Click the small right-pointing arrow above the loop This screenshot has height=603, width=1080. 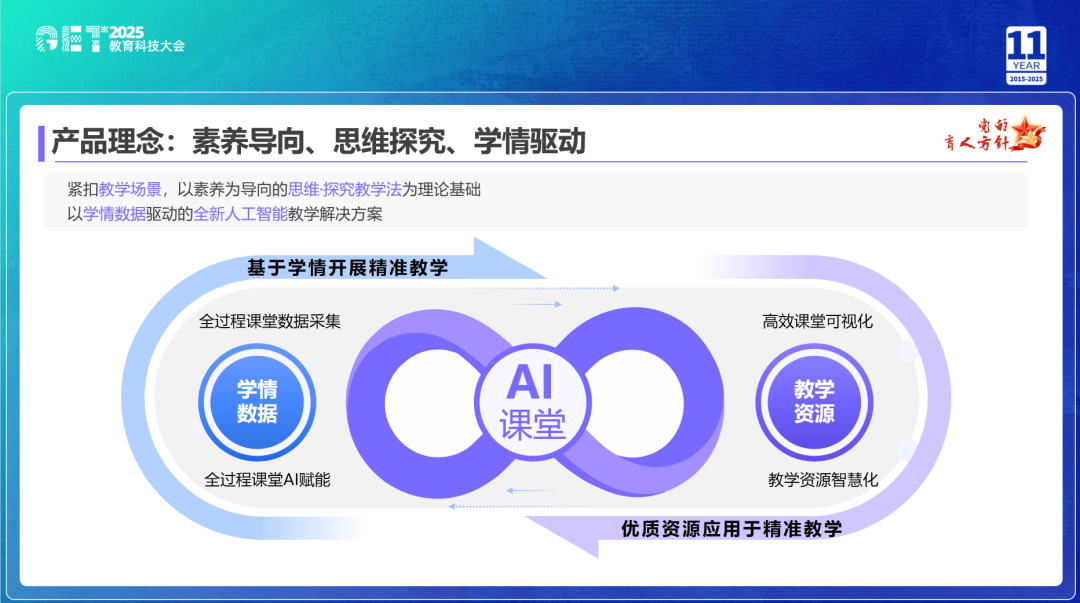pos(533,304)
